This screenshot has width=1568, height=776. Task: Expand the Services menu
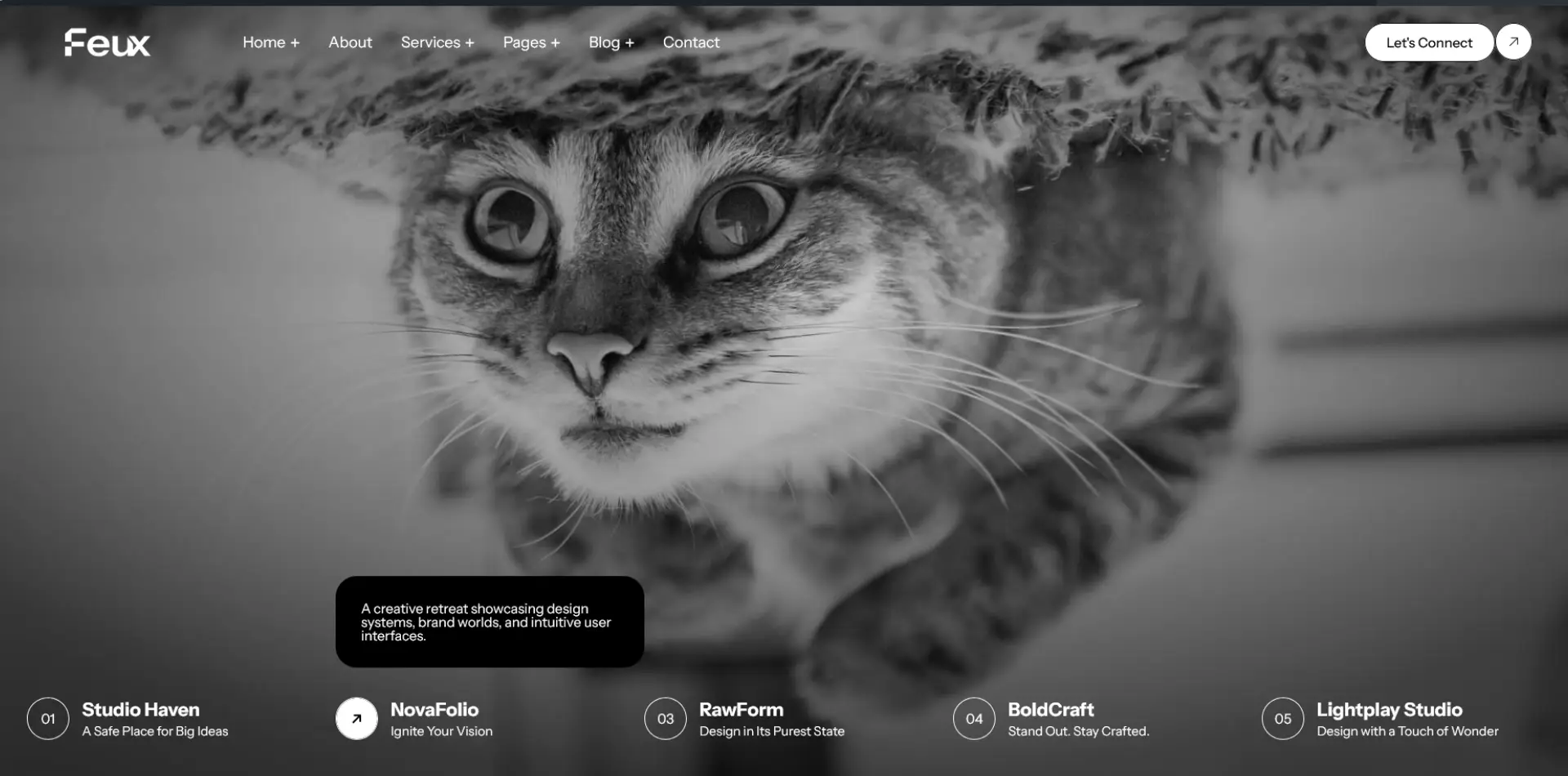[438, 42]
